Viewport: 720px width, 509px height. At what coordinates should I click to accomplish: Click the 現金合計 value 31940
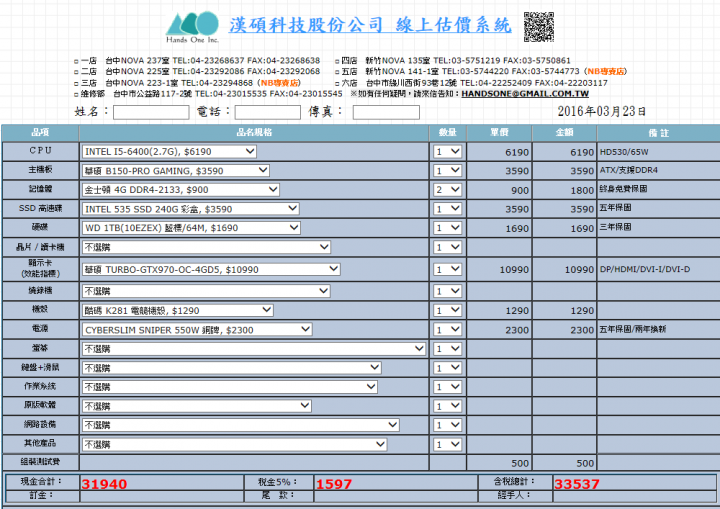pos(104,484)
